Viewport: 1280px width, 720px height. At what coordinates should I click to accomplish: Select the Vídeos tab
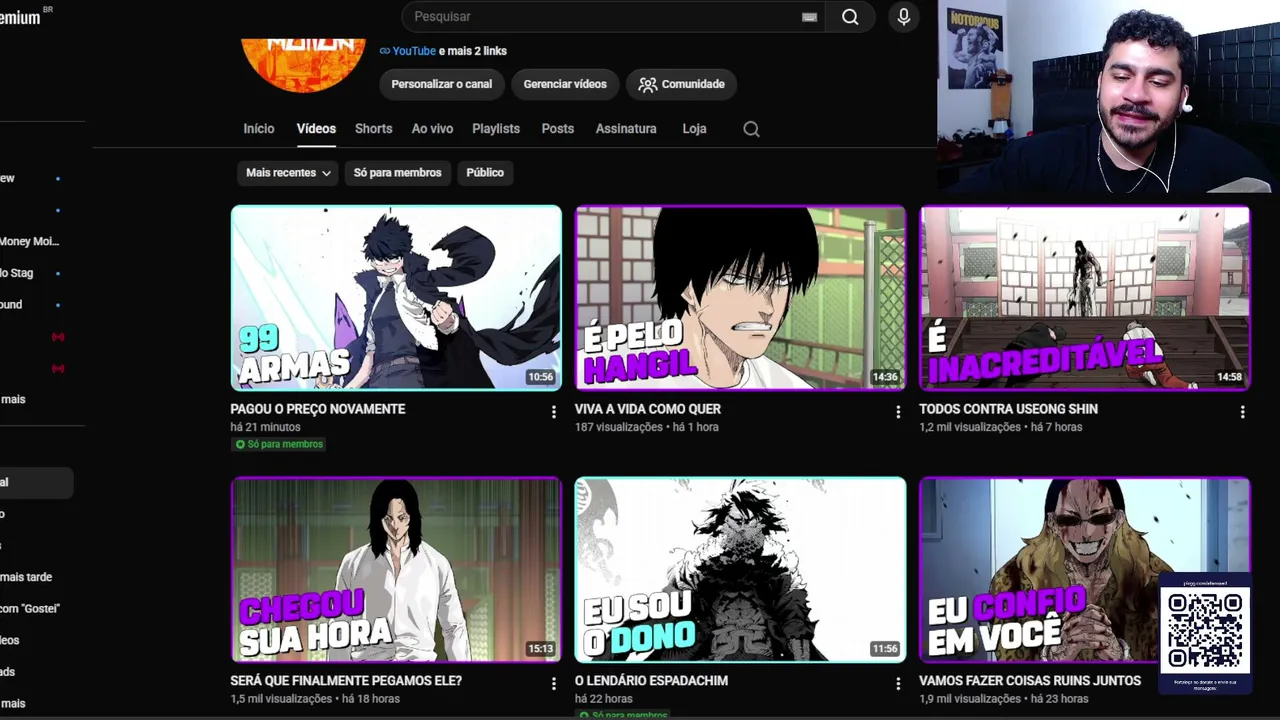click(316, 129)
